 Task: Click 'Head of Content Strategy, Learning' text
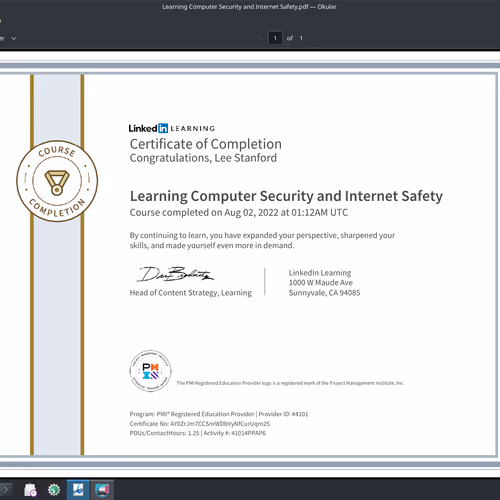[191, 293]
